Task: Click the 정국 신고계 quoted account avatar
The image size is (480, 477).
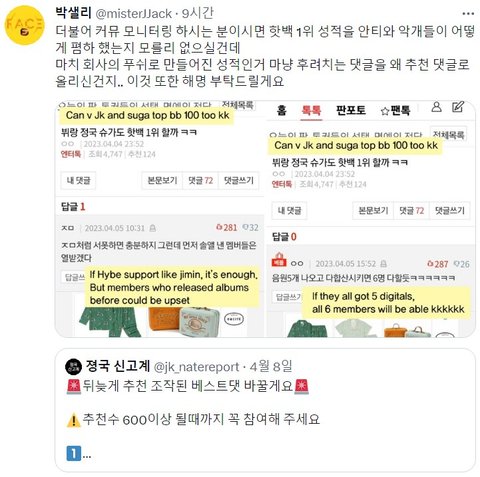Action: point(73,367)
